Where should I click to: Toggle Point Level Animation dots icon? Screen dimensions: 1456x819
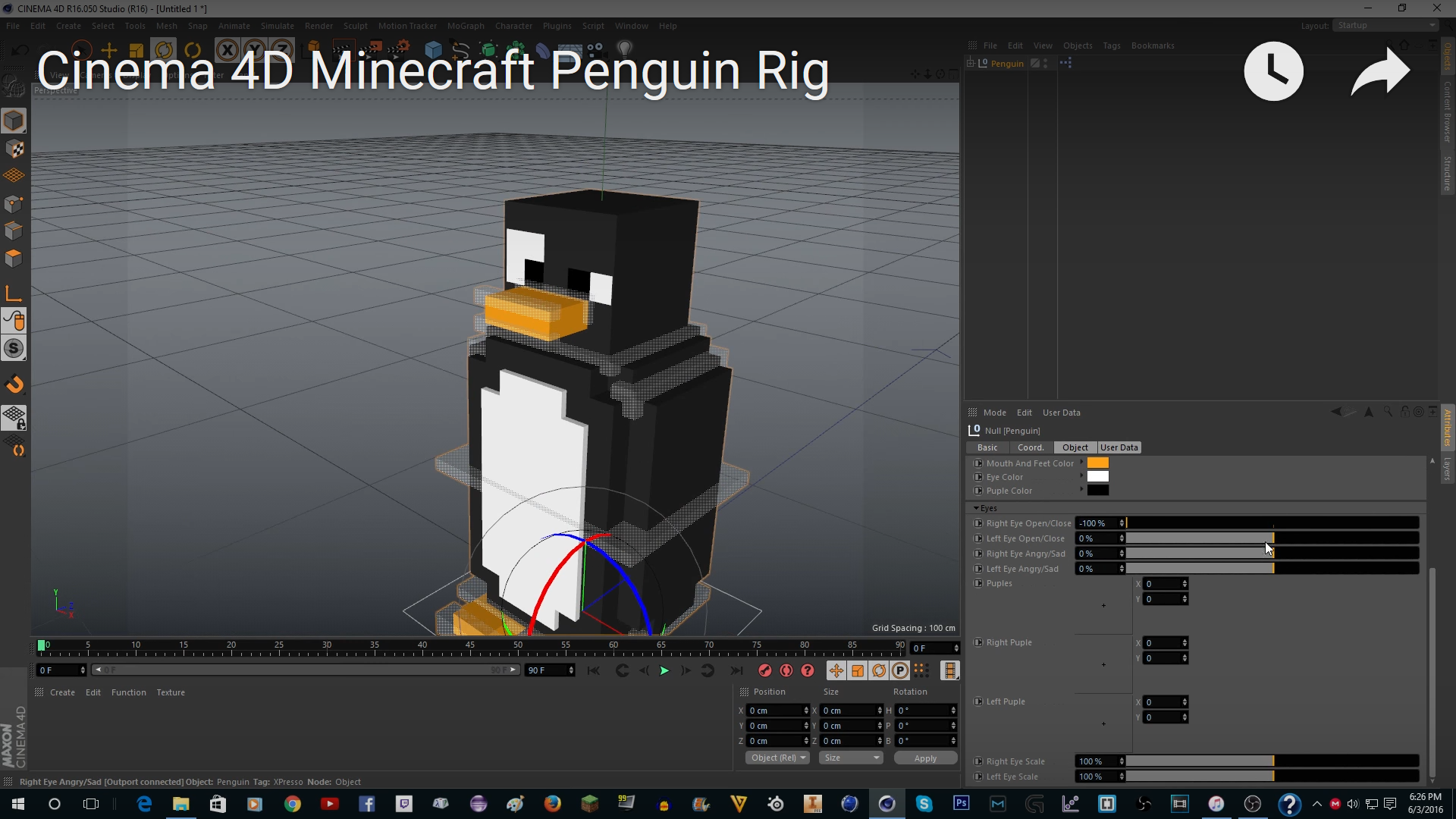(x=921, y=670)
